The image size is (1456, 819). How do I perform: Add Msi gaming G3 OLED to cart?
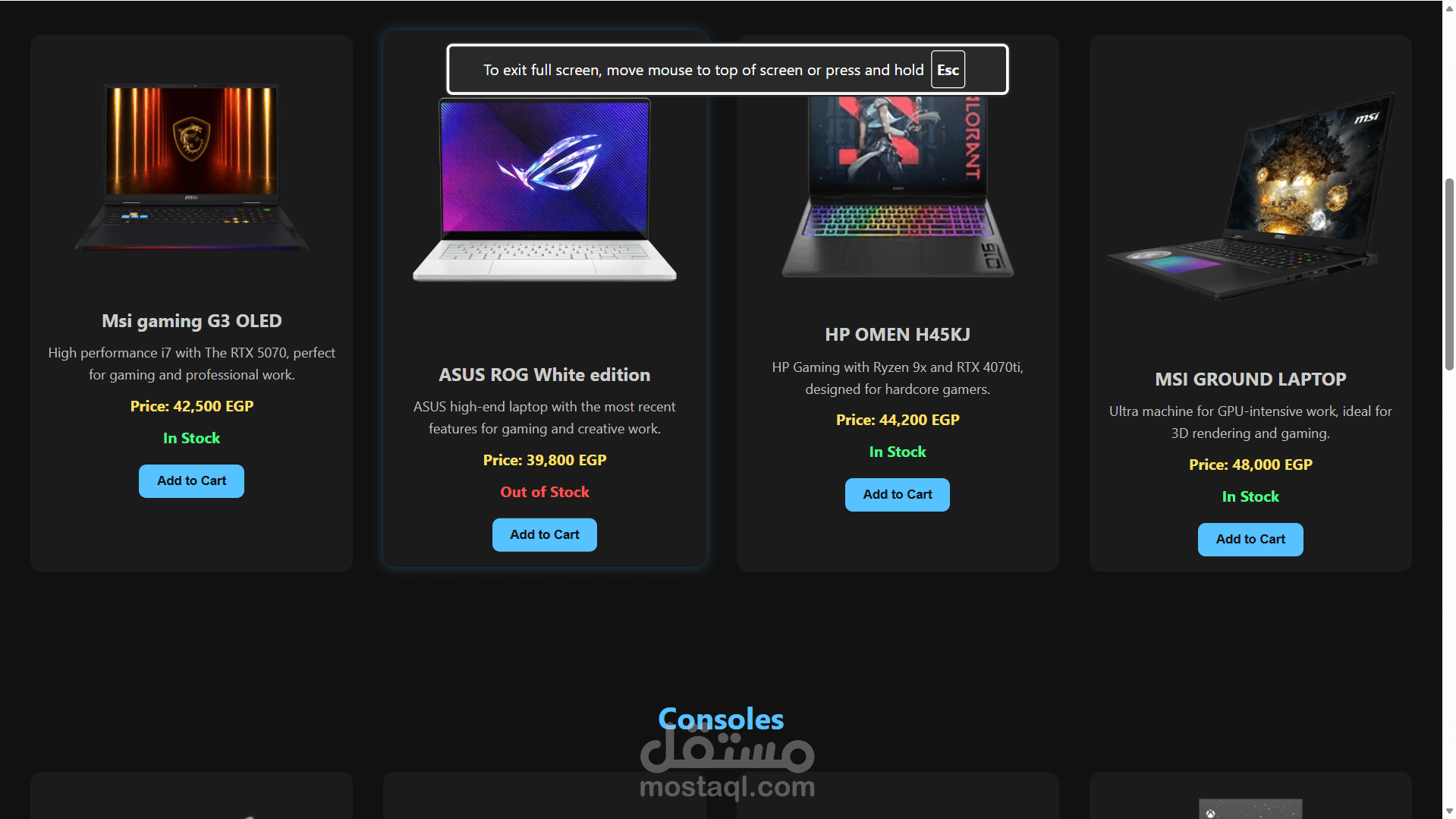191,481
